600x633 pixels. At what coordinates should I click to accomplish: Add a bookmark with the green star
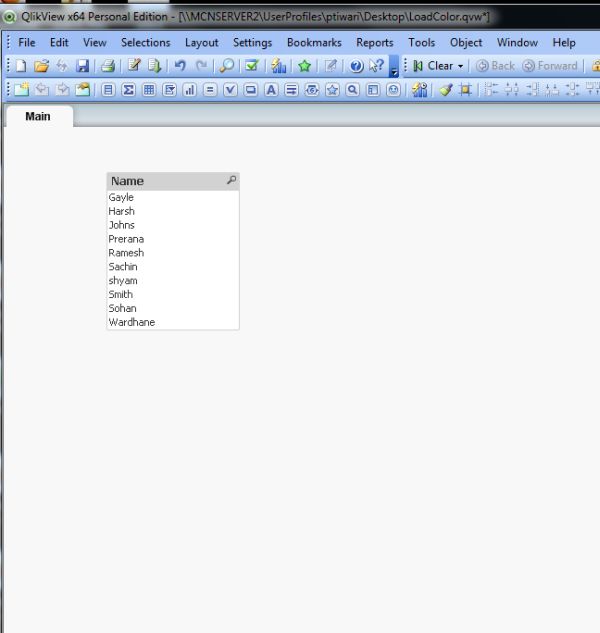(304, 65)
